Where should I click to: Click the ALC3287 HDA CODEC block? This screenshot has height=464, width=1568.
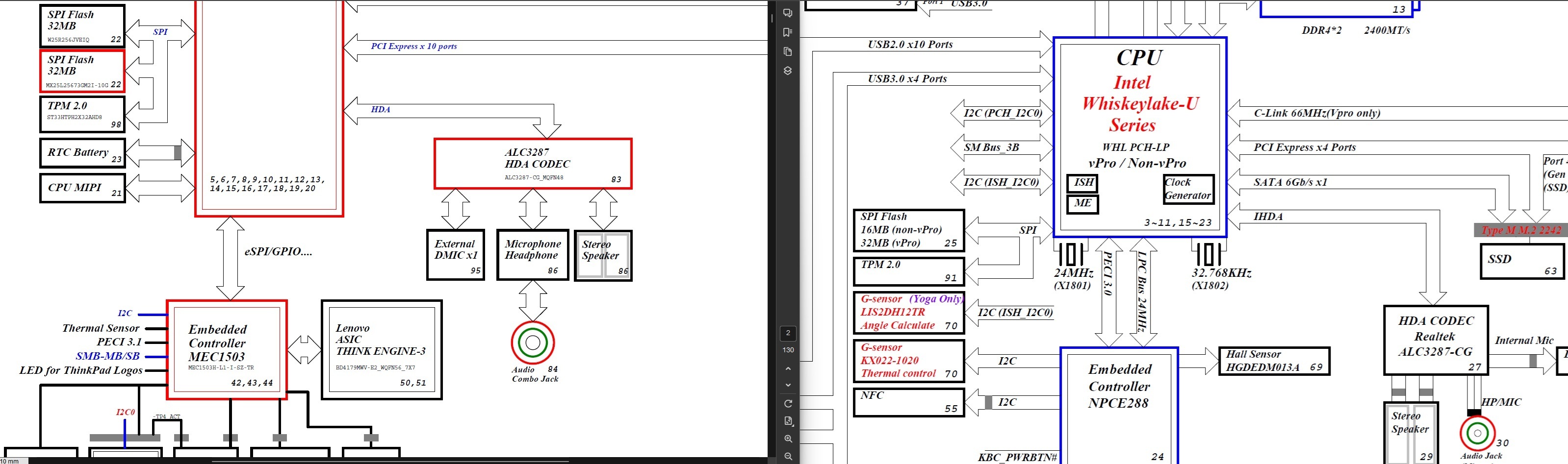(533, 164)
